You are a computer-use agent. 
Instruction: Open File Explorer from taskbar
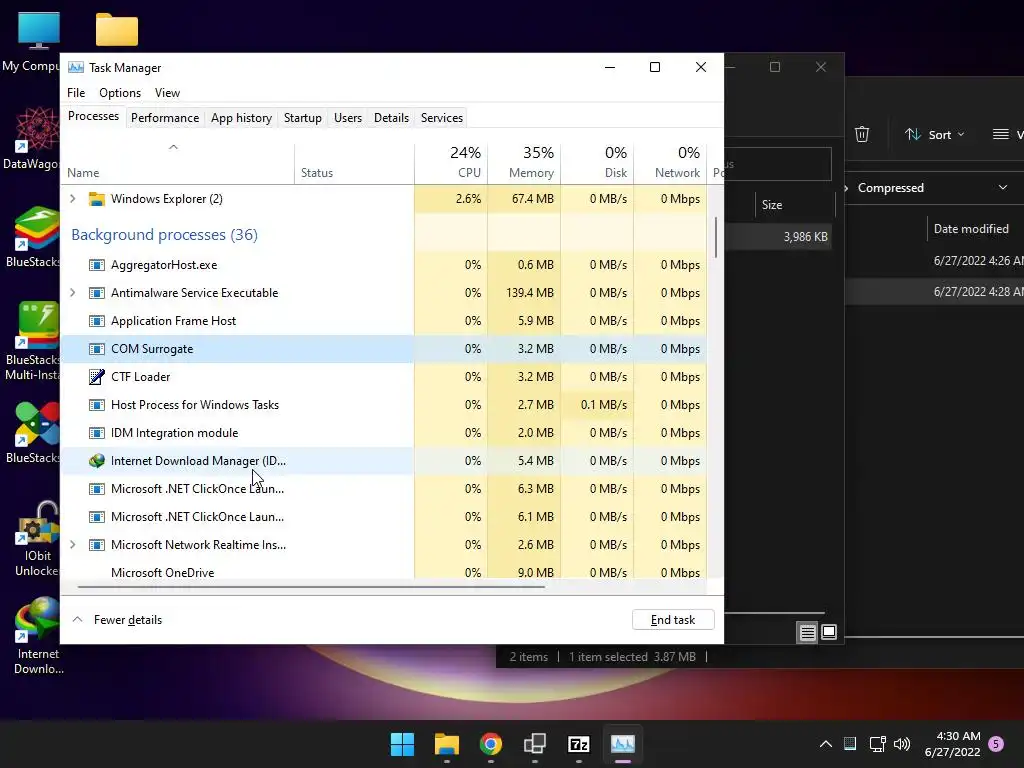447,744
